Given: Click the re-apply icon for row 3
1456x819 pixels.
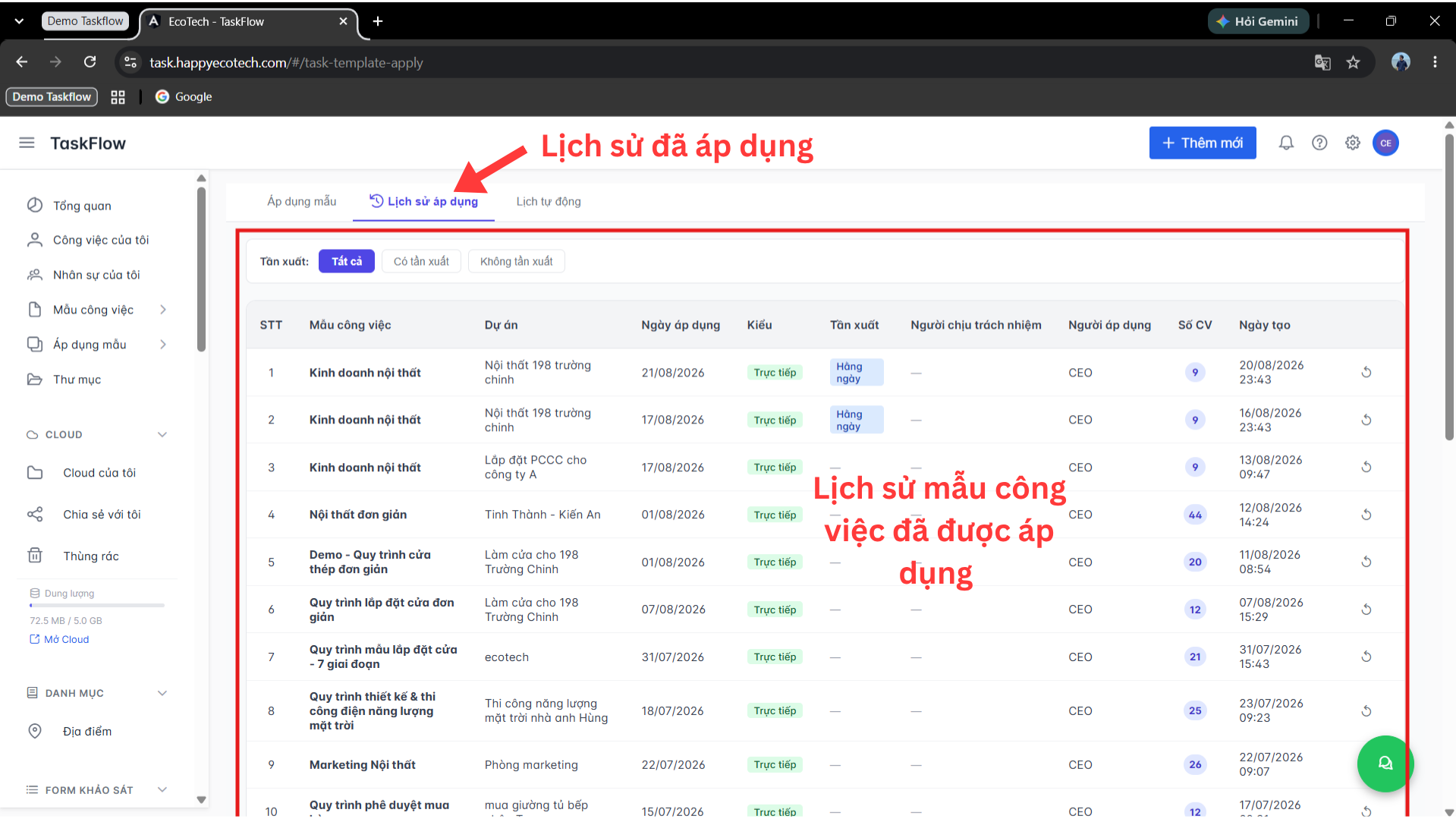Looking at the screenshot, I should tap(1366, 467).
